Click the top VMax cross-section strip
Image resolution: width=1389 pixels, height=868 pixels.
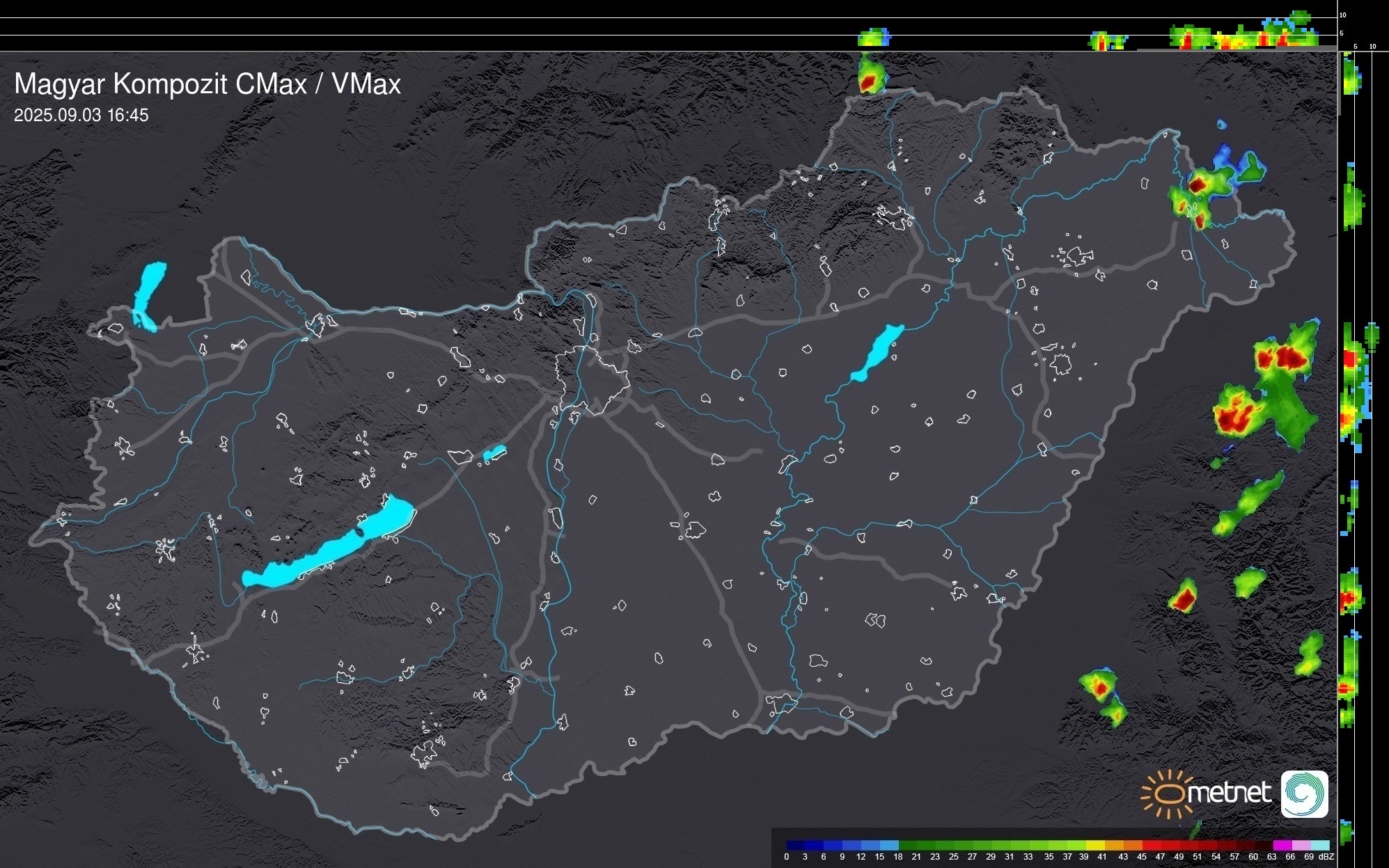668,26
